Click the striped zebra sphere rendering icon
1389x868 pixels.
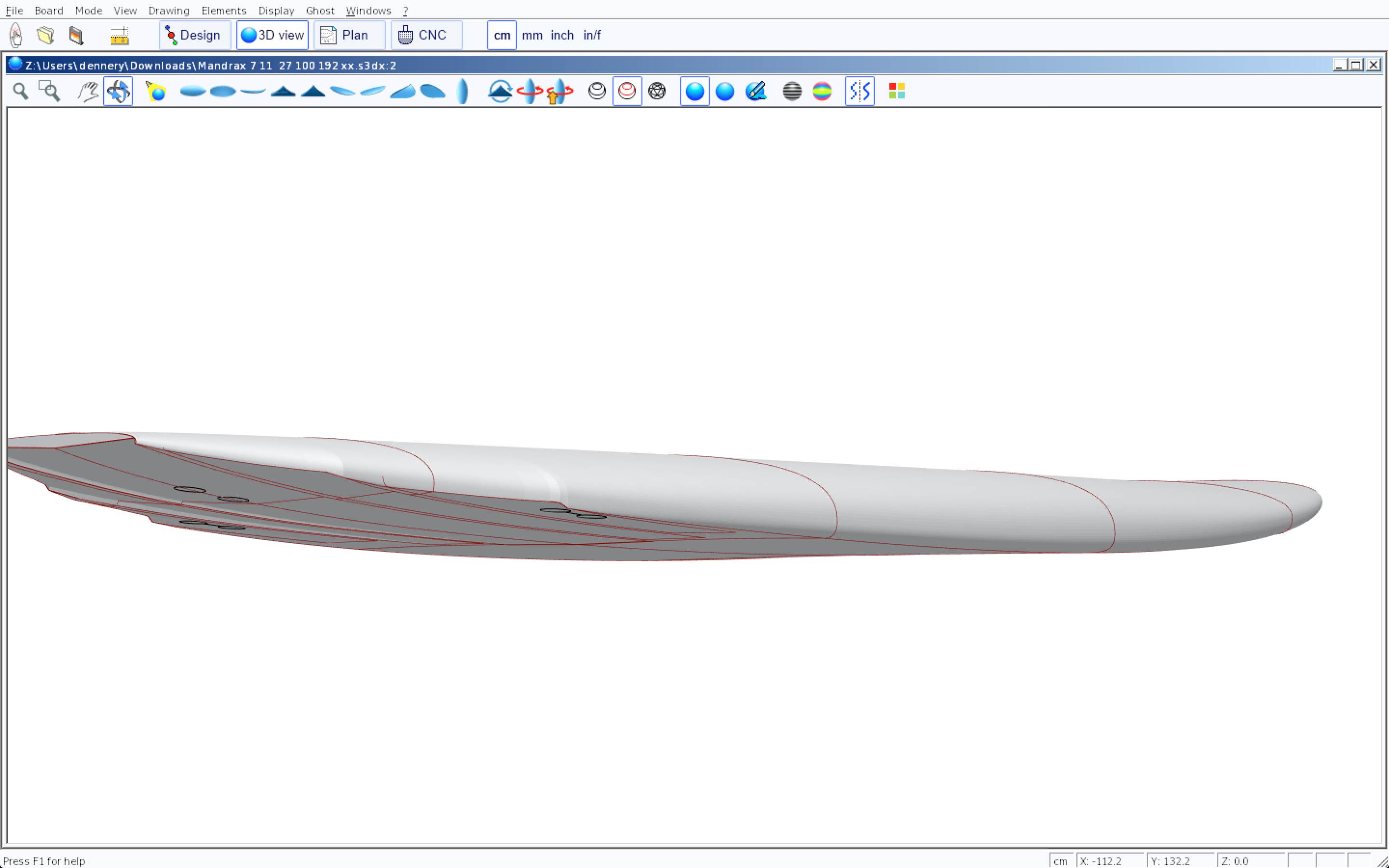792,91
